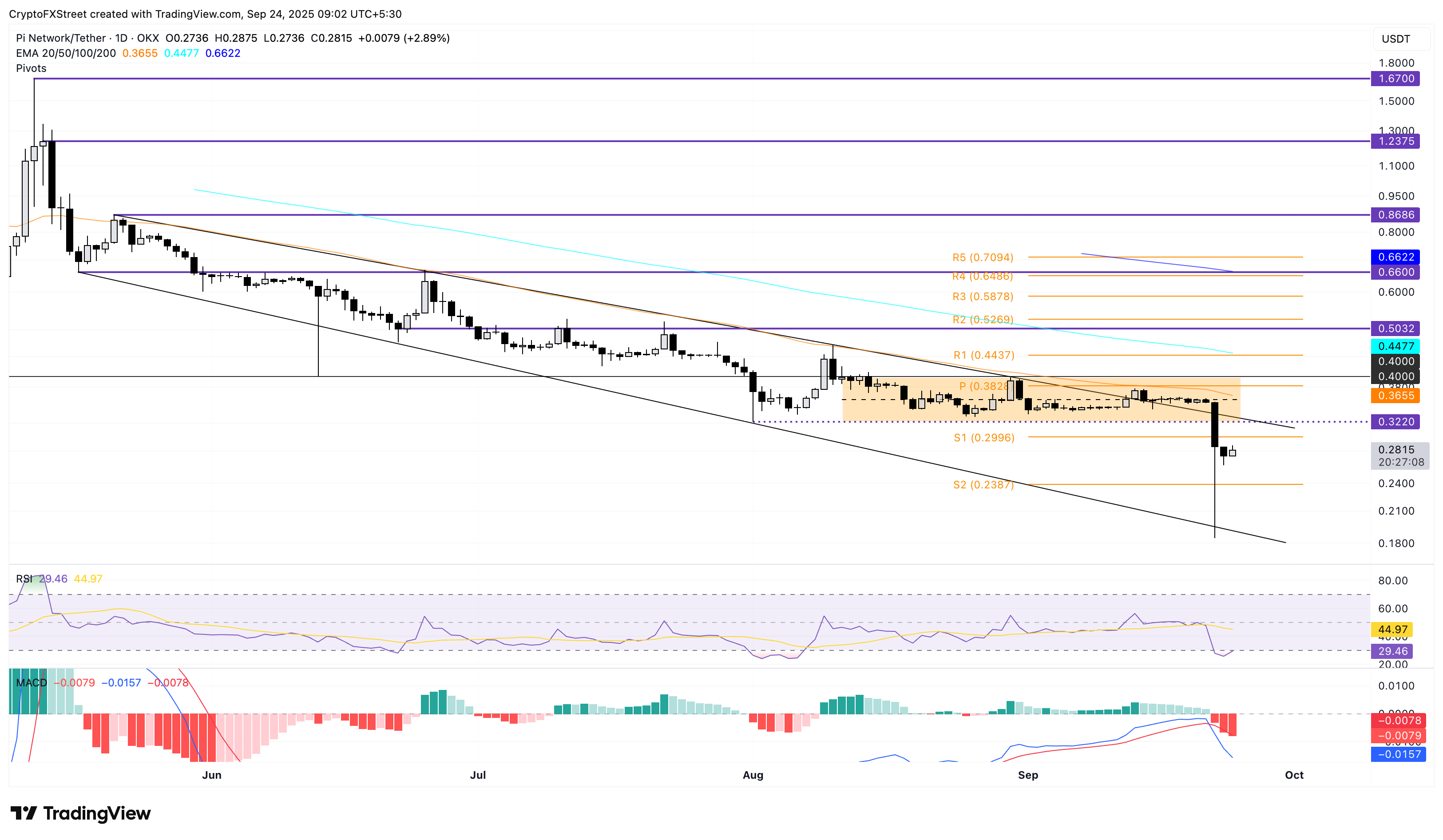Click the R5 (0.7094) pivot label
This screenshot has height=840, width=1443.
point(983,258)
